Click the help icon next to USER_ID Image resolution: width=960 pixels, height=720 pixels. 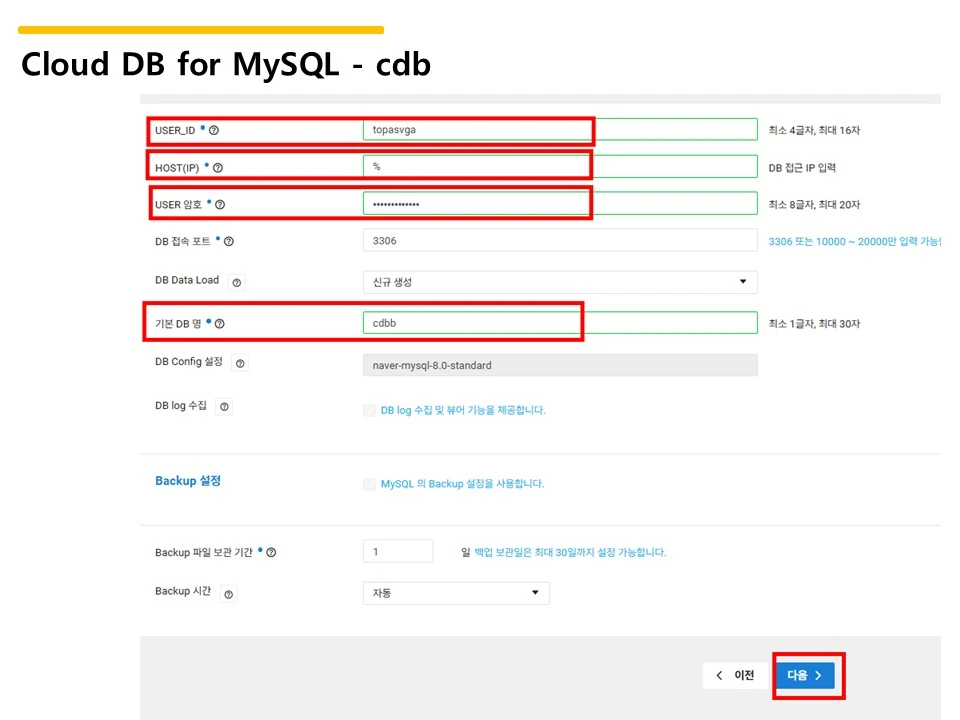pos(214,130)
